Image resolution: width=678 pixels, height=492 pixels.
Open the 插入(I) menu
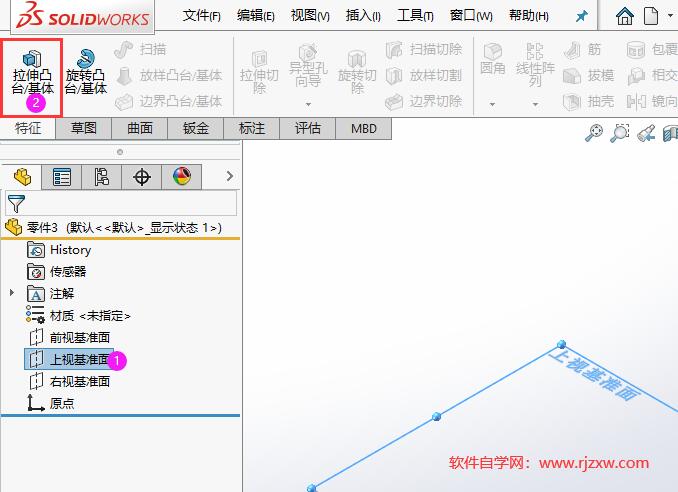(x=363, y=16)
